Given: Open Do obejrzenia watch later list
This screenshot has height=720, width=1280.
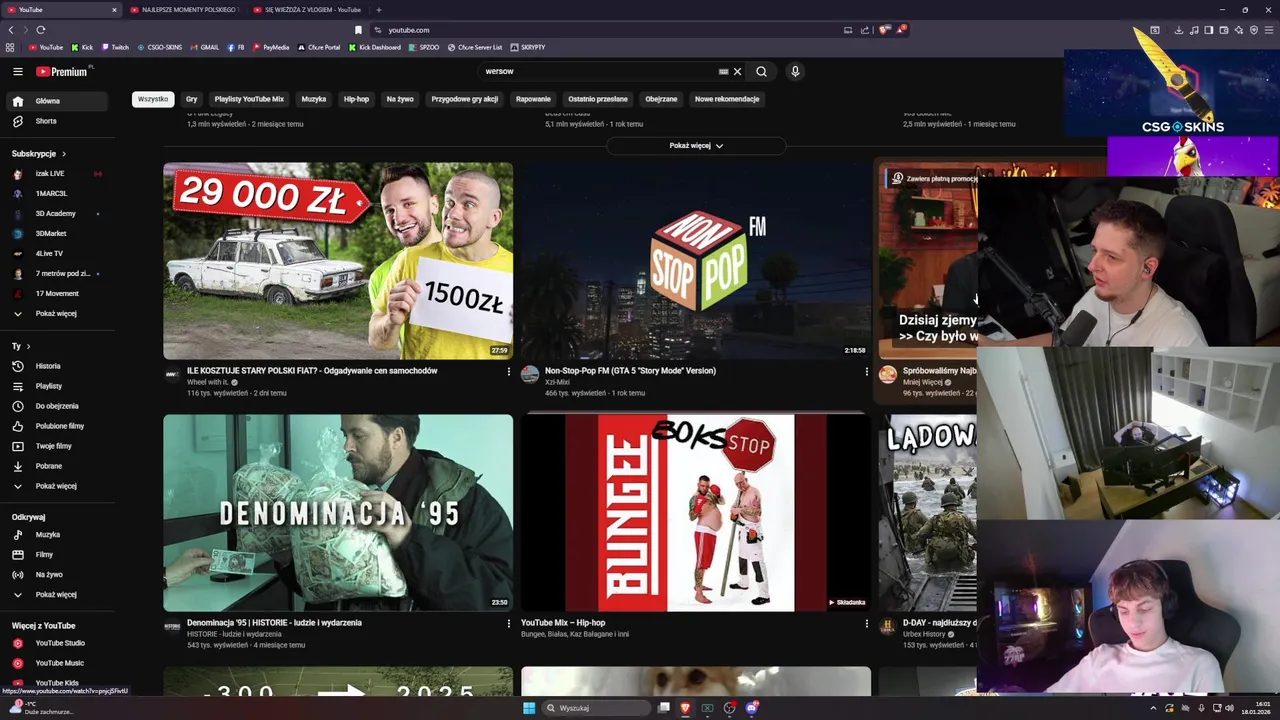Looking at the screenshot, I should click(x=58, y=406).
